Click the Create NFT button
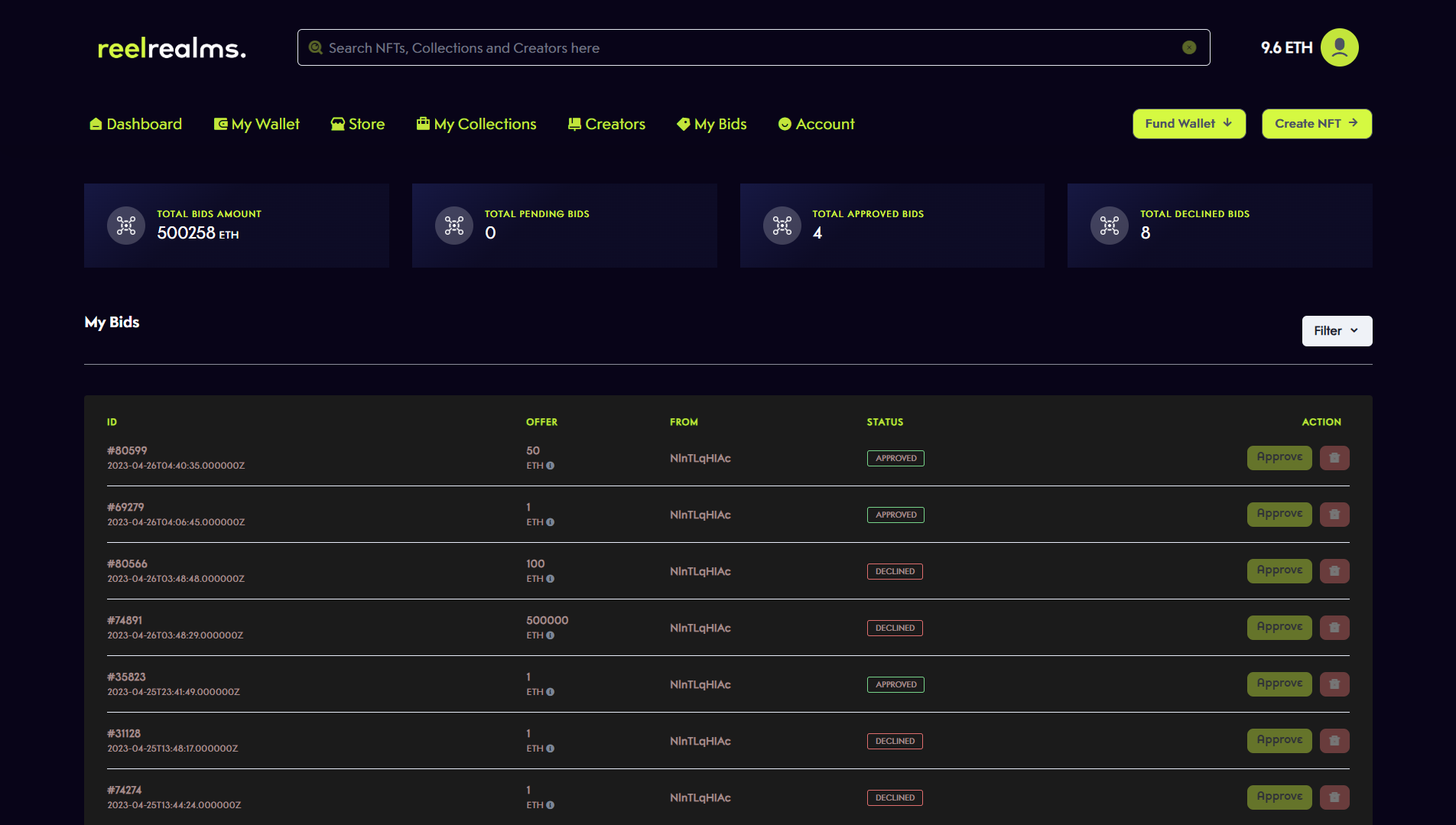Viewport: 1456px width, 825px height. pyautogui.click(x=1316, y=124)
